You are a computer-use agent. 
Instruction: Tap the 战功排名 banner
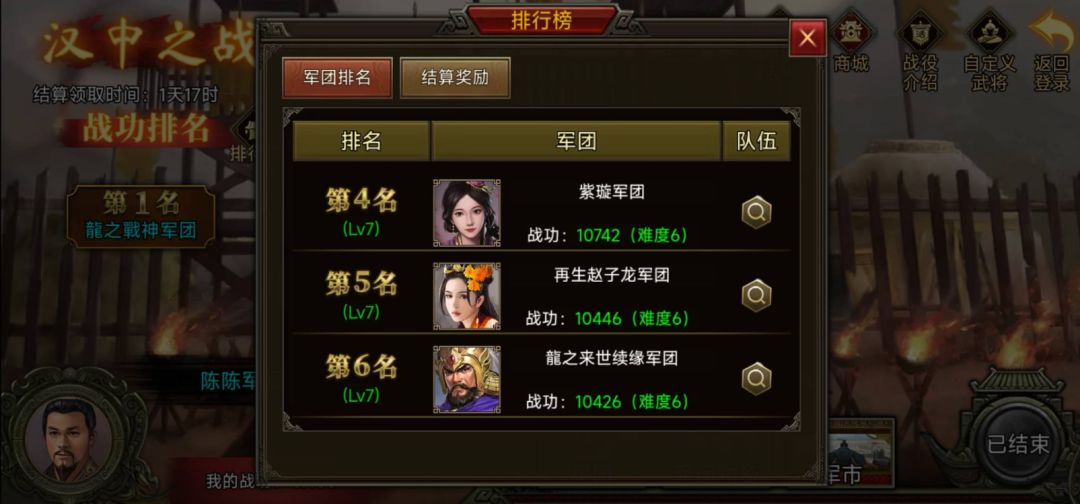146,129
